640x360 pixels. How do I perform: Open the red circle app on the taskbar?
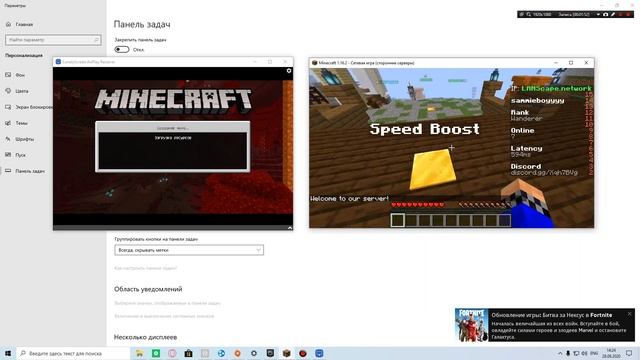303,353
